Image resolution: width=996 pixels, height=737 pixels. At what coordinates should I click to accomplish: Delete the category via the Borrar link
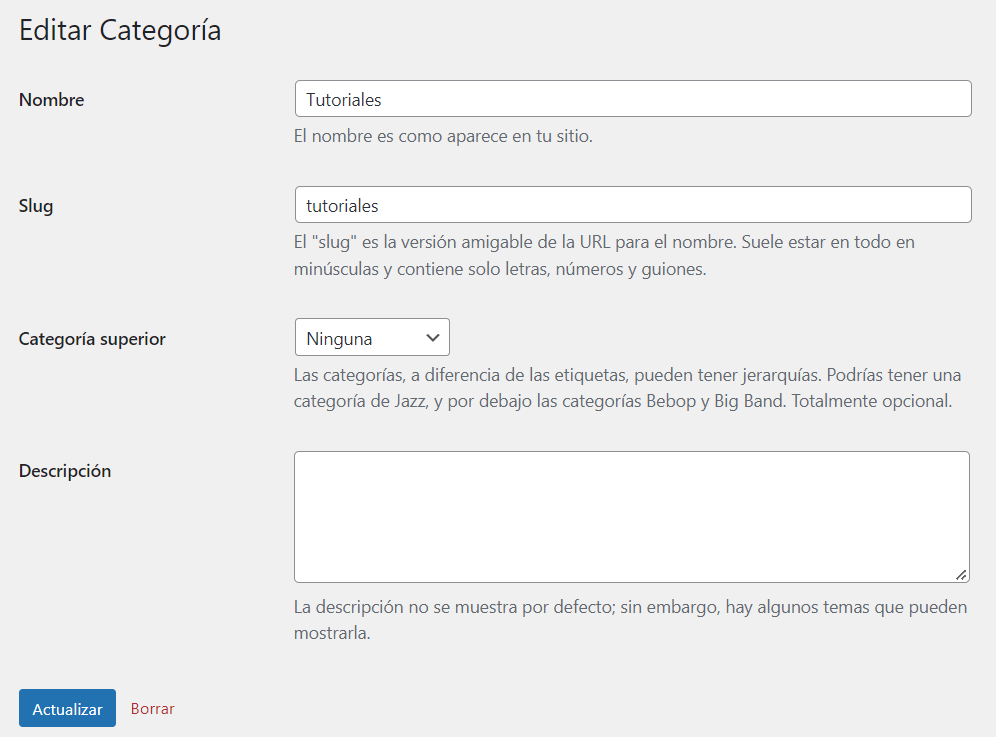point(152,708)
